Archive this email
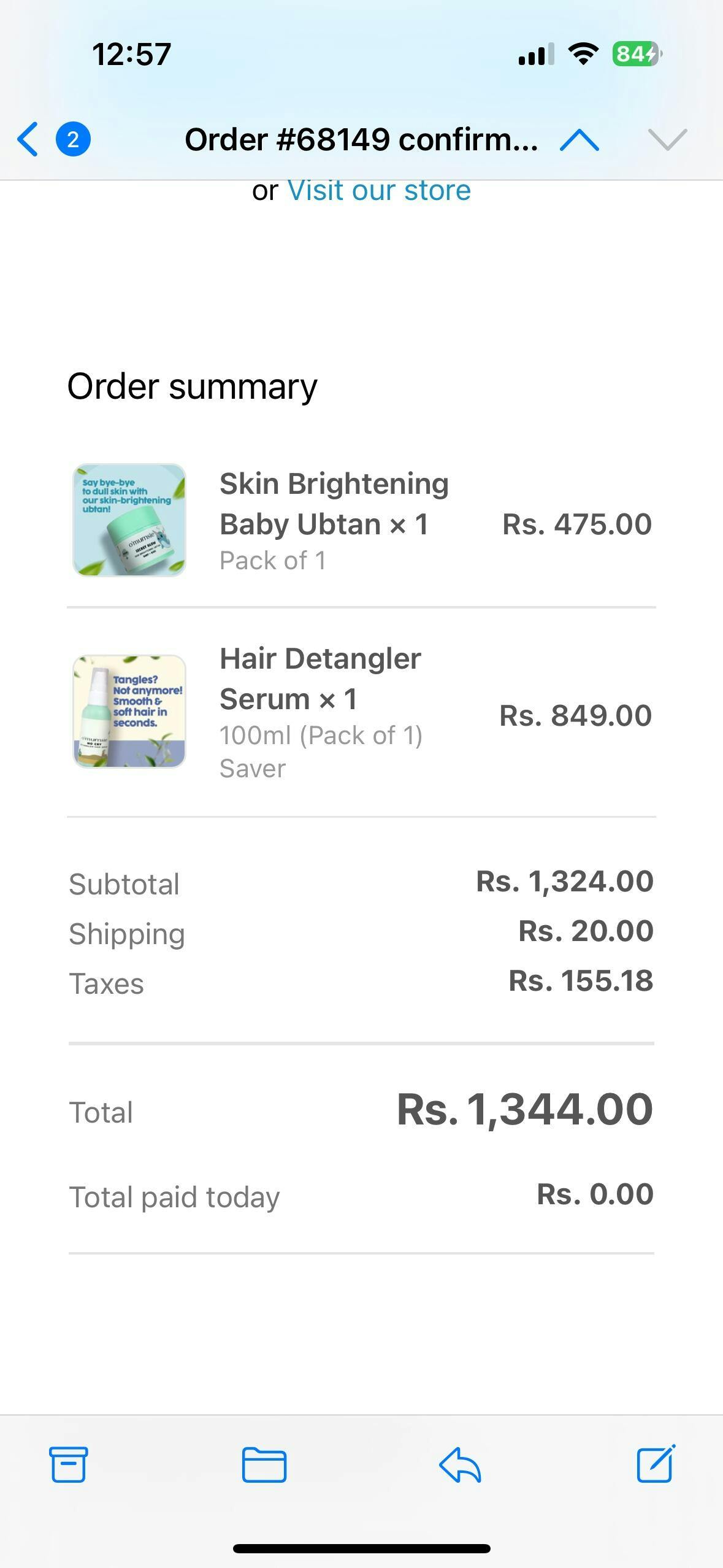The image size is (723, 1568). (x=68, y=1464)
